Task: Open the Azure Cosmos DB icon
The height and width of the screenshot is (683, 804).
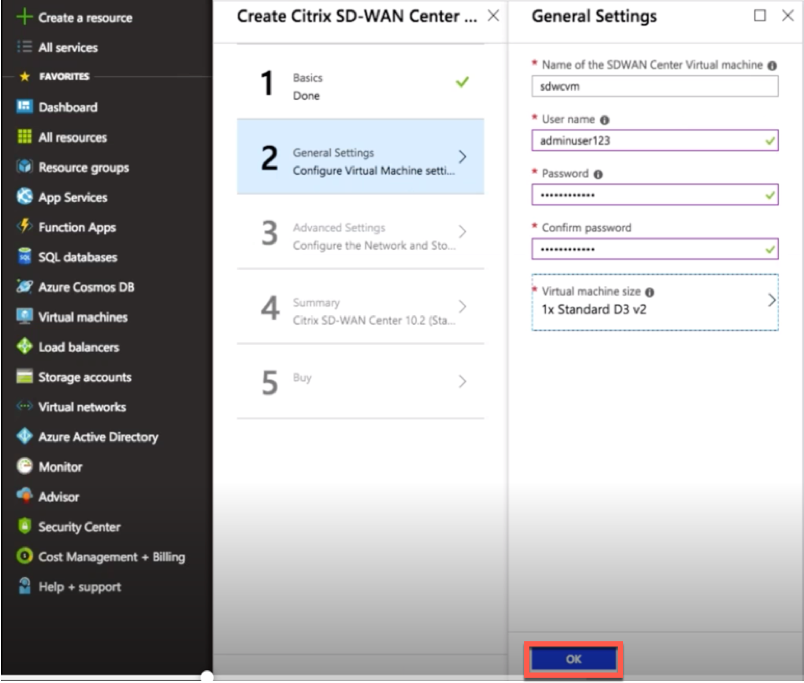Action: [x=24, y=286]
